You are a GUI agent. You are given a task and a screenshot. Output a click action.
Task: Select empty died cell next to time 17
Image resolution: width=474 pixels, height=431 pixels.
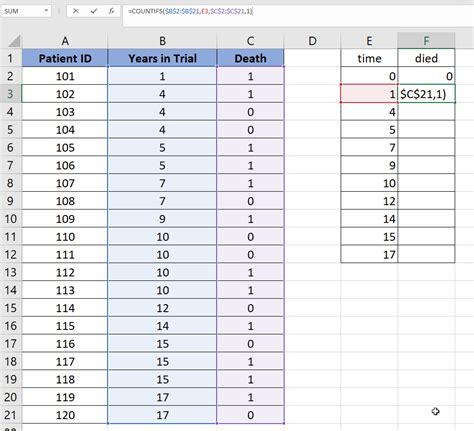pos(426,255)
